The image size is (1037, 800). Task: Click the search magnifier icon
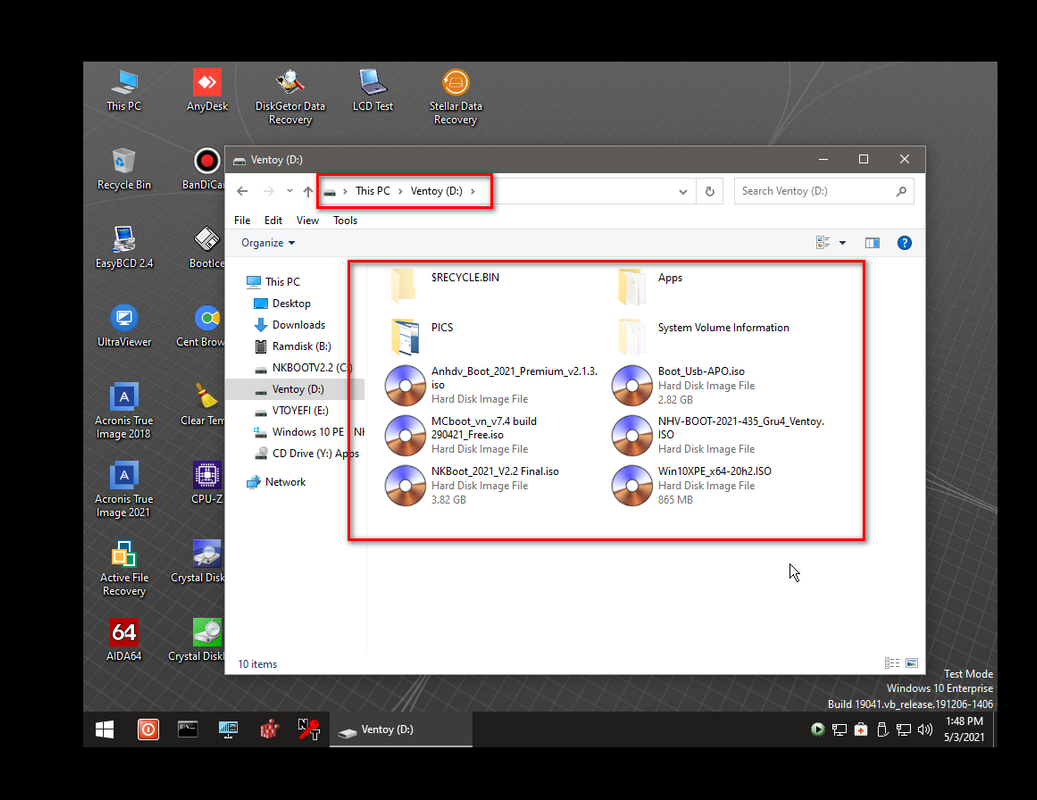[x=901, y=191]
